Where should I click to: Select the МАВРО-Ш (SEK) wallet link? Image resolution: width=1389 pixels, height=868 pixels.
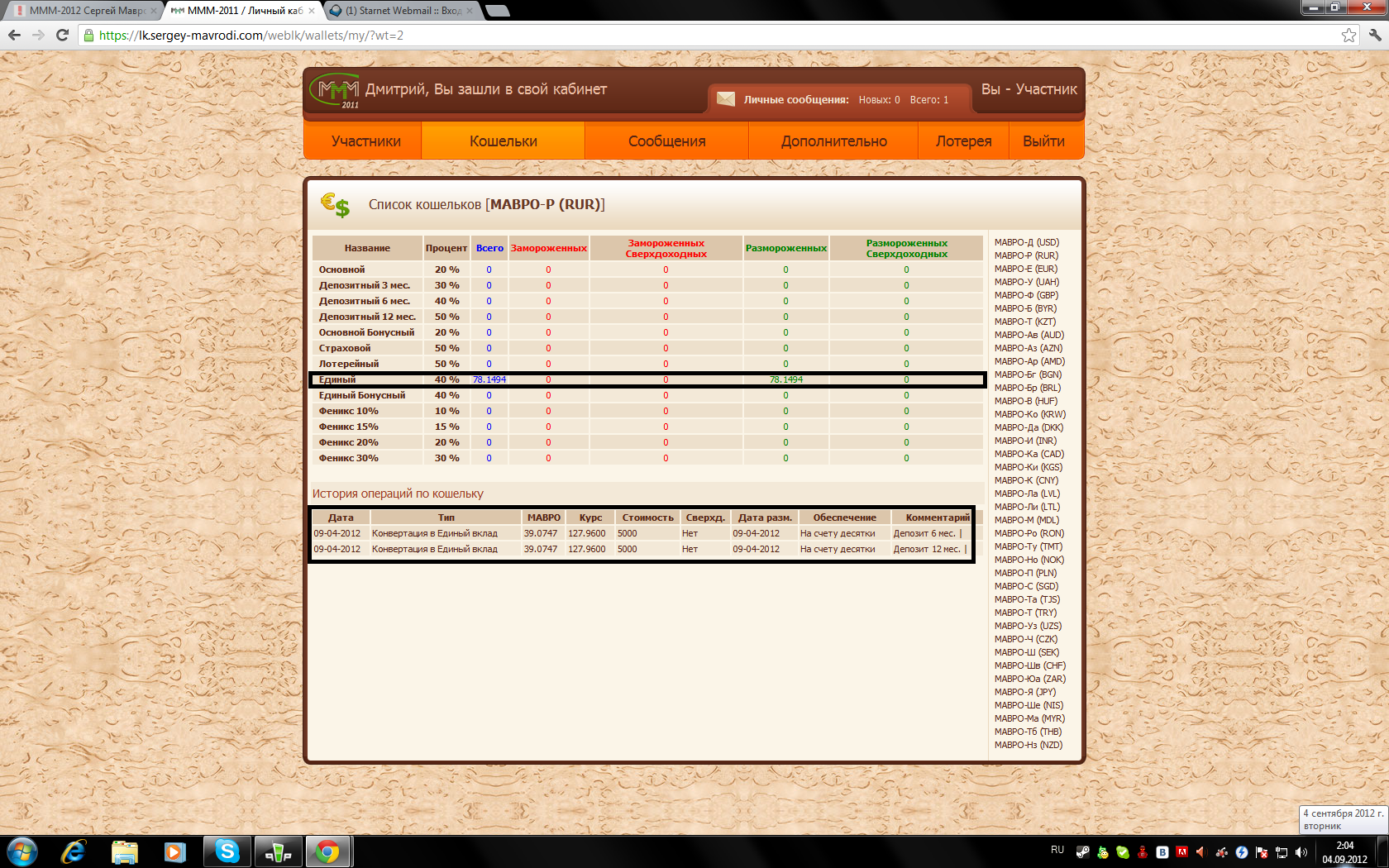(1026, 652)
